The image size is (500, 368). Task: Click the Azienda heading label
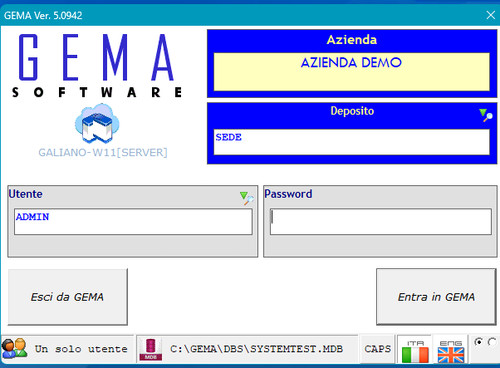coord(352,40)
